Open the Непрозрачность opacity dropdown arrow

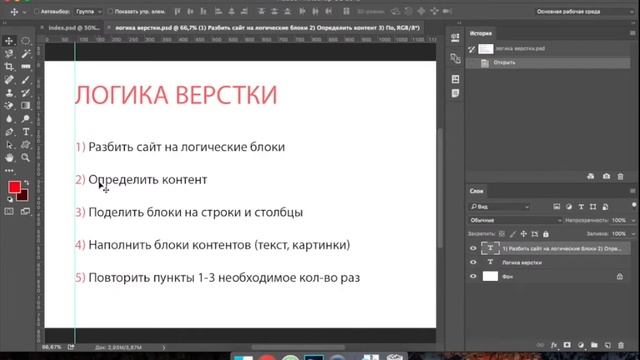pos(633,220)
